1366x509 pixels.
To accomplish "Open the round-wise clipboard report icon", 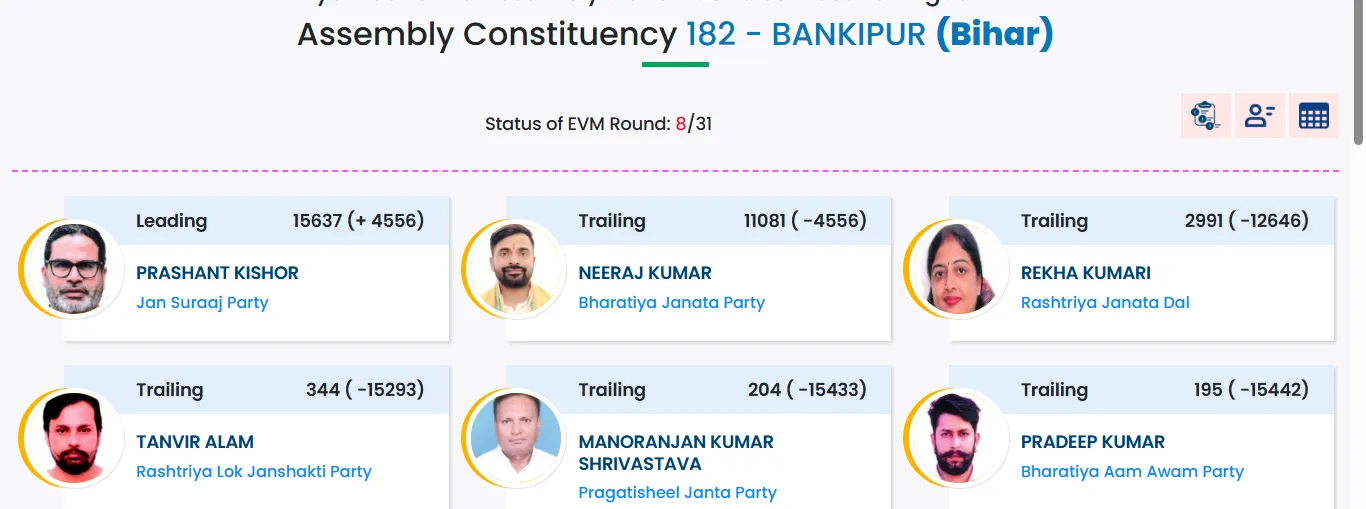I will tap(1205, 116).
